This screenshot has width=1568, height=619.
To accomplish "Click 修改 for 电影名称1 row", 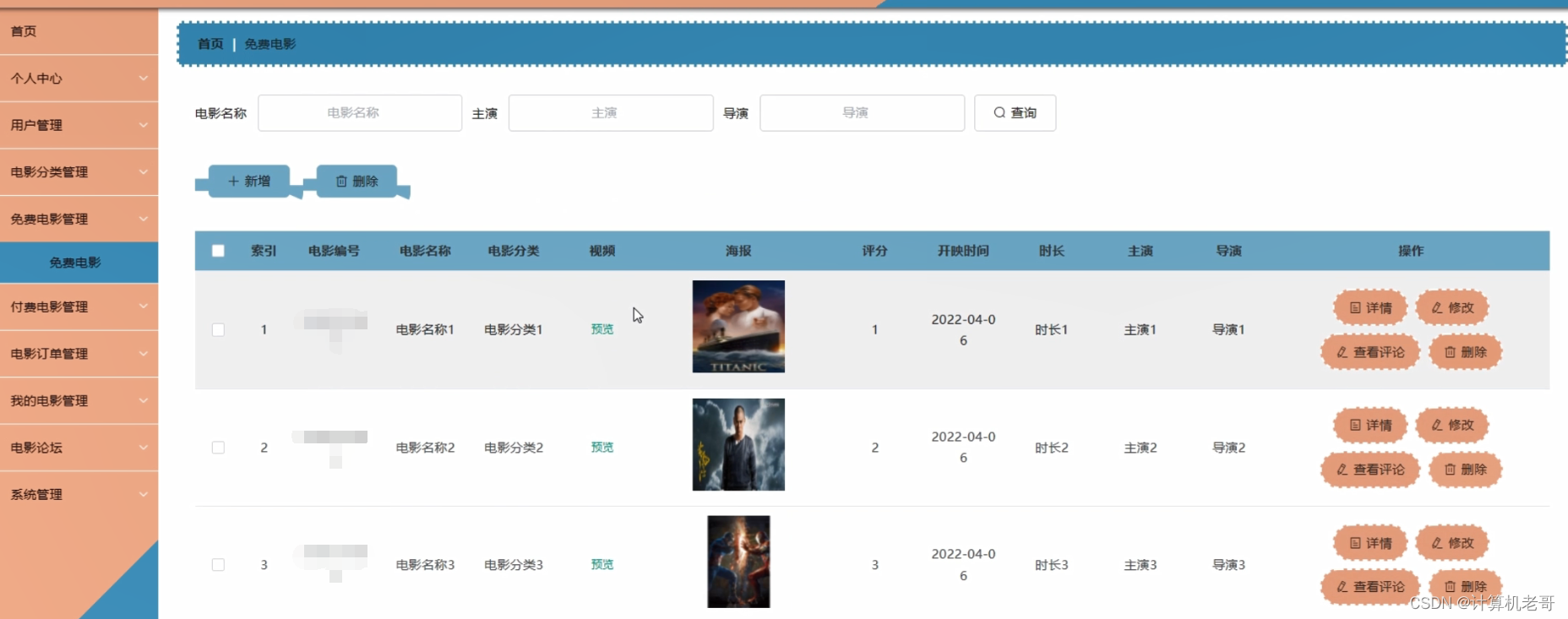I will pos(1452,308).
